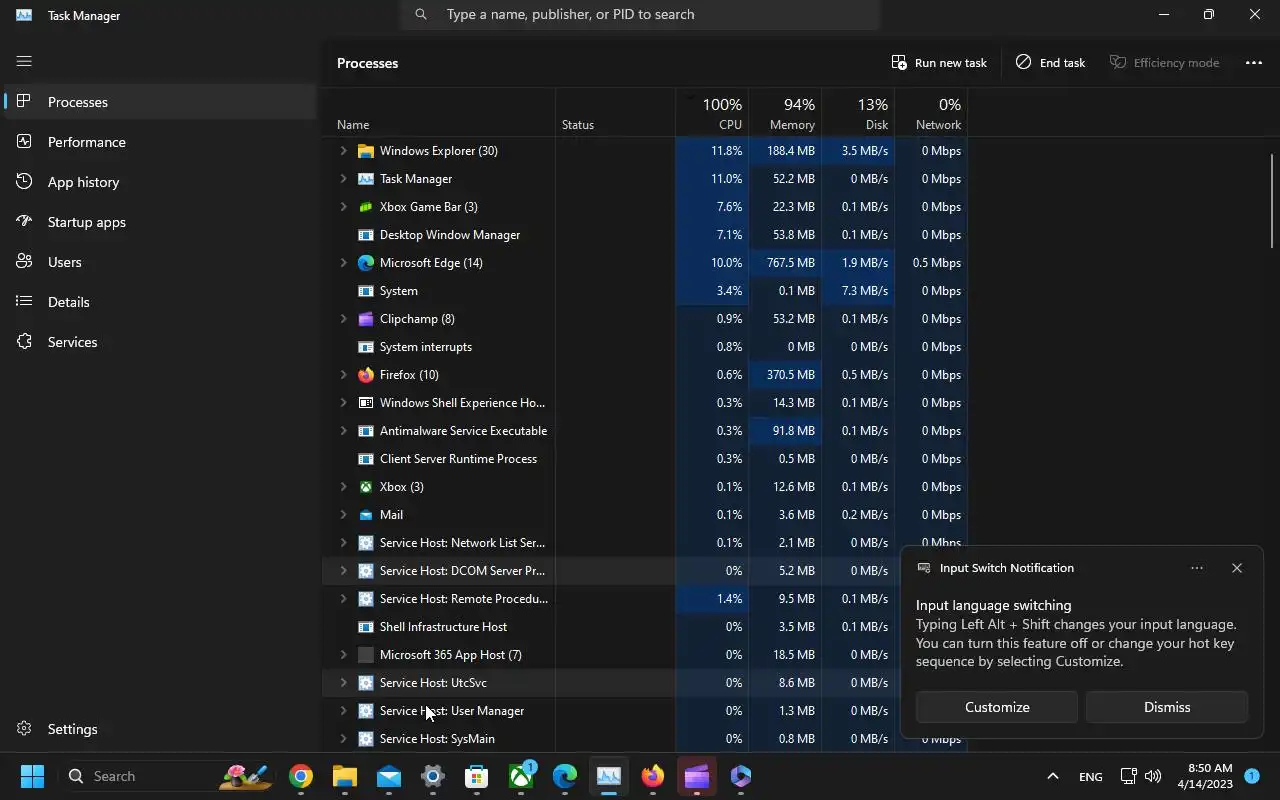This screenshot has width=1280, height=800.
Task: Expand Windows Shell Experience Host row
Action: (x=343, y=403)
